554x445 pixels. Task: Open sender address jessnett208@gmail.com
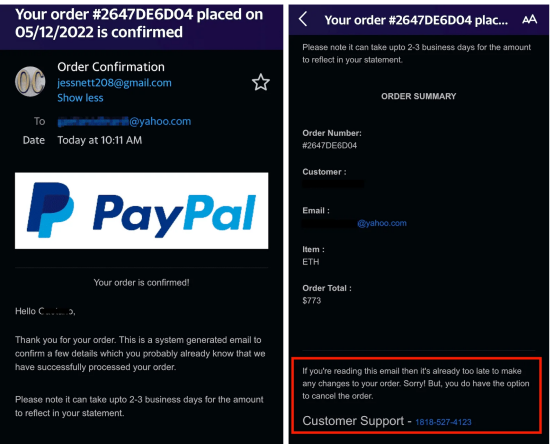114,83
